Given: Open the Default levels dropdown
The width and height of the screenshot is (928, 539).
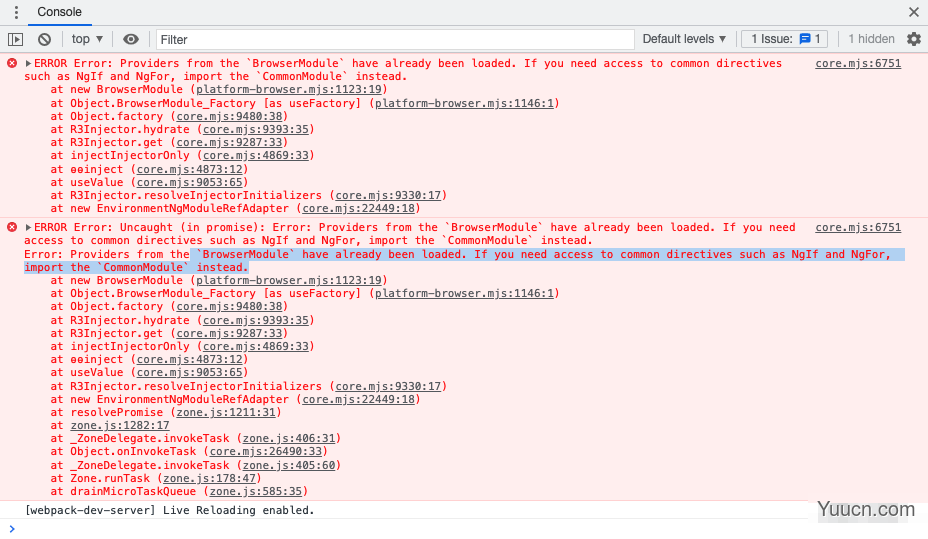Looking at the screenshot, I should 684,39.
